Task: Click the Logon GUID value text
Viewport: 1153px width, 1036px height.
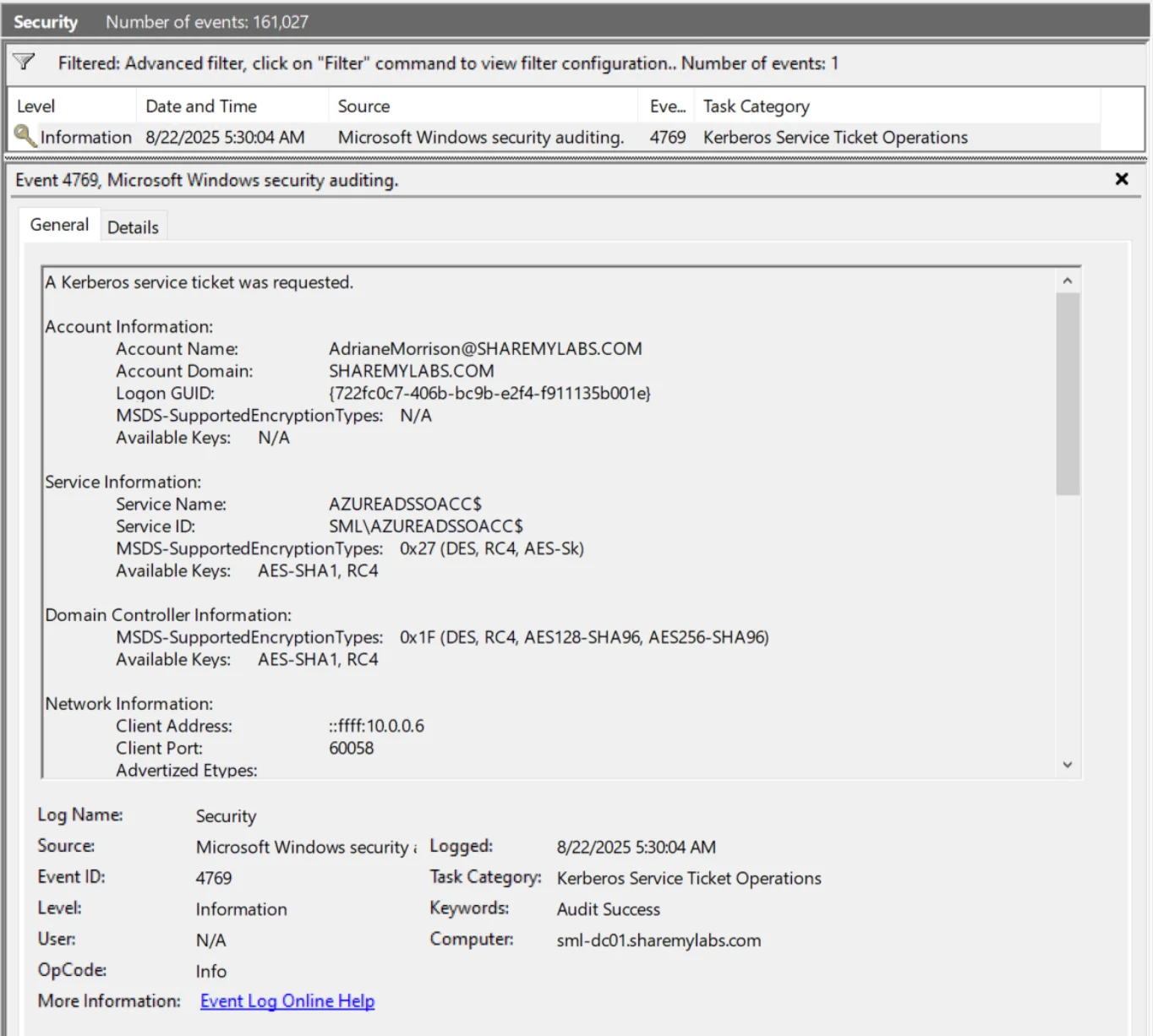Action: 489,393
